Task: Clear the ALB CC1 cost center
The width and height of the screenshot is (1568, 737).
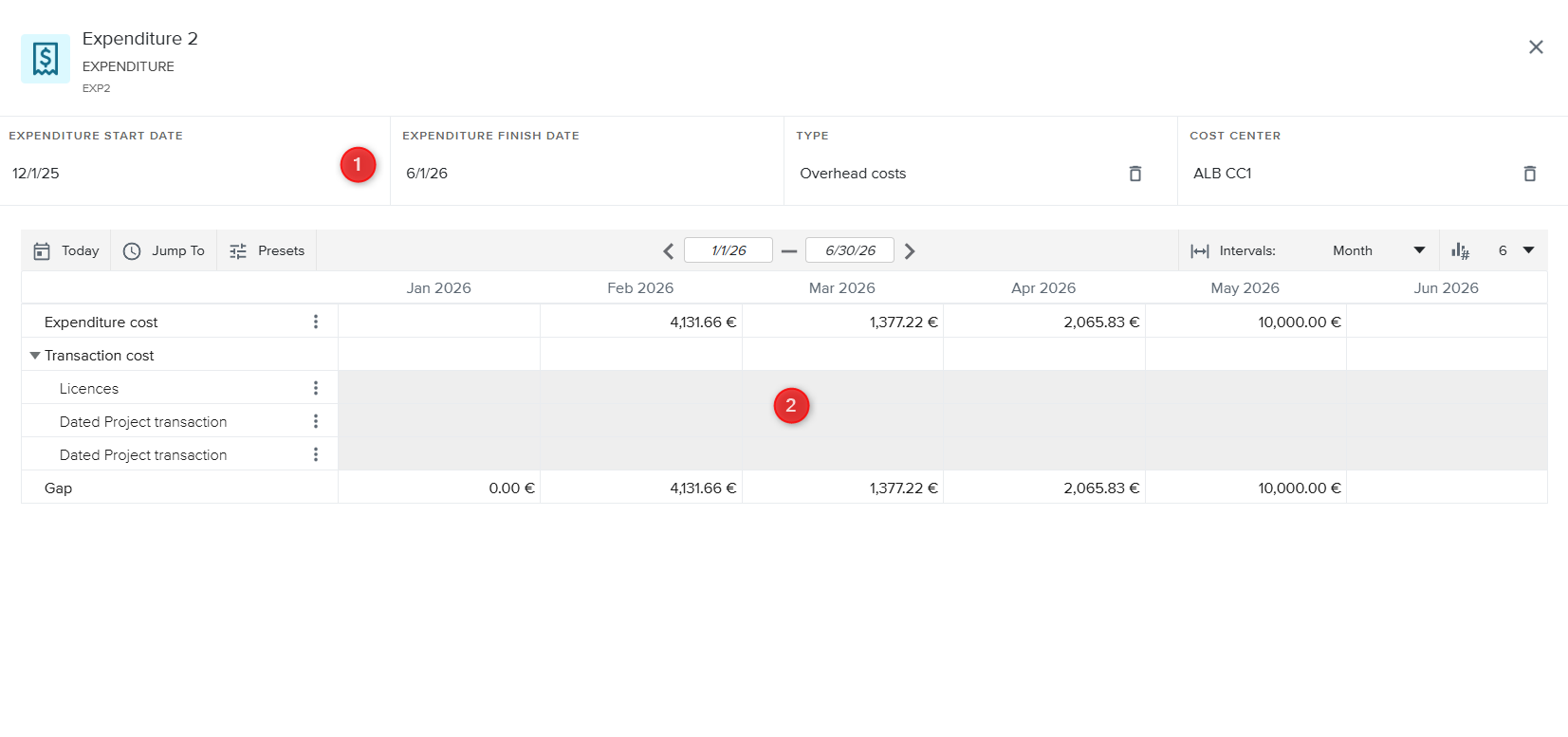Action: [x=1529, y=174]
